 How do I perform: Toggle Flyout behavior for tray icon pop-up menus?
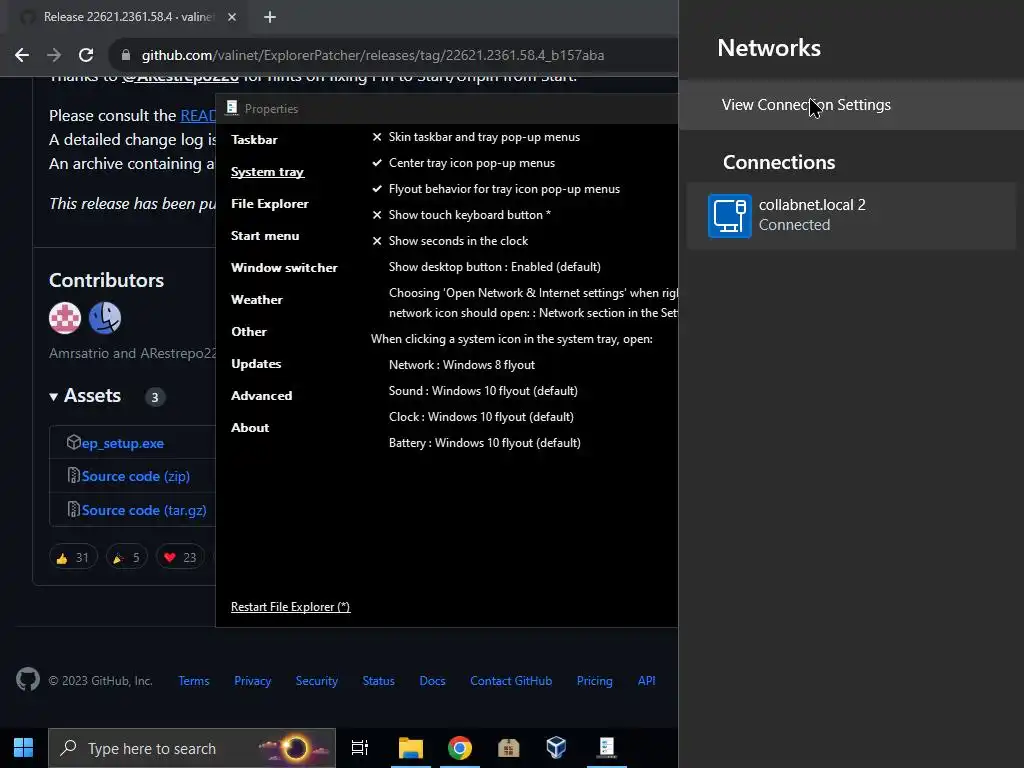496,189
